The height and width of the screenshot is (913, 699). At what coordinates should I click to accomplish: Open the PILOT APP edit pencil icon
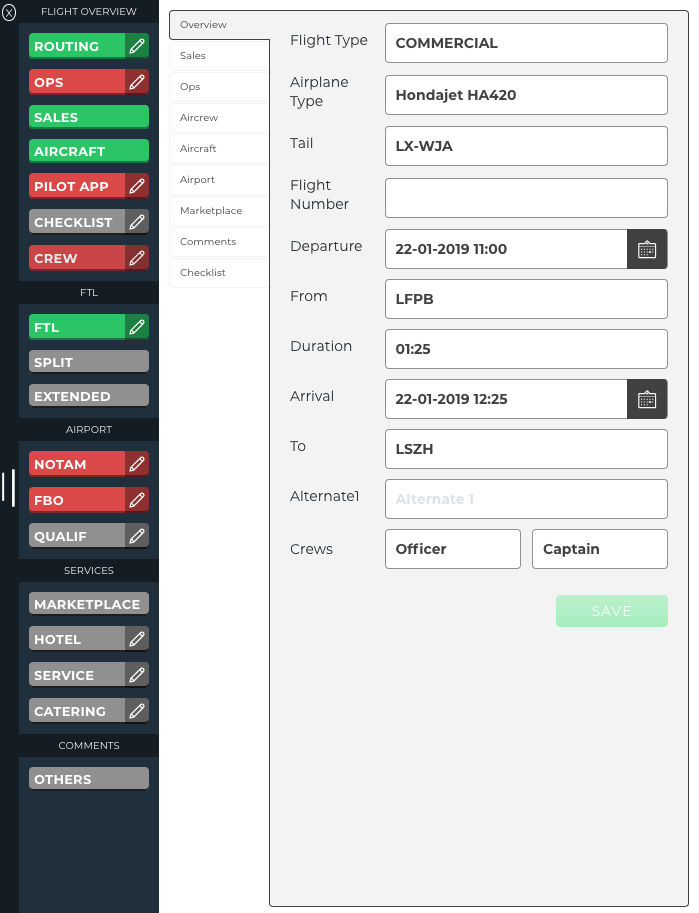137,186
